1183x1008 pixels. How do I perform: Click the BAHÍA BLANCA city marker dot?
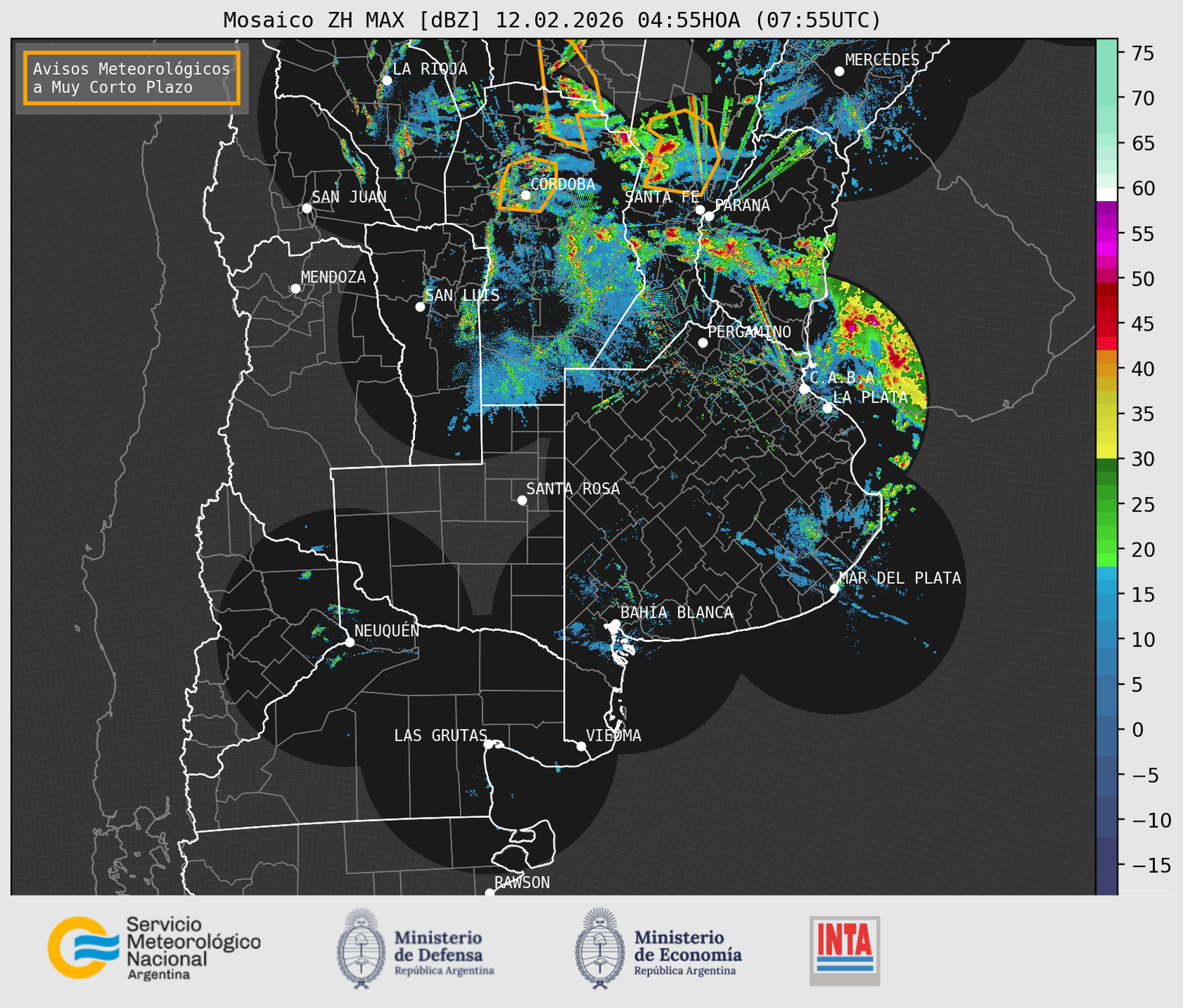[x=615, y=624]
